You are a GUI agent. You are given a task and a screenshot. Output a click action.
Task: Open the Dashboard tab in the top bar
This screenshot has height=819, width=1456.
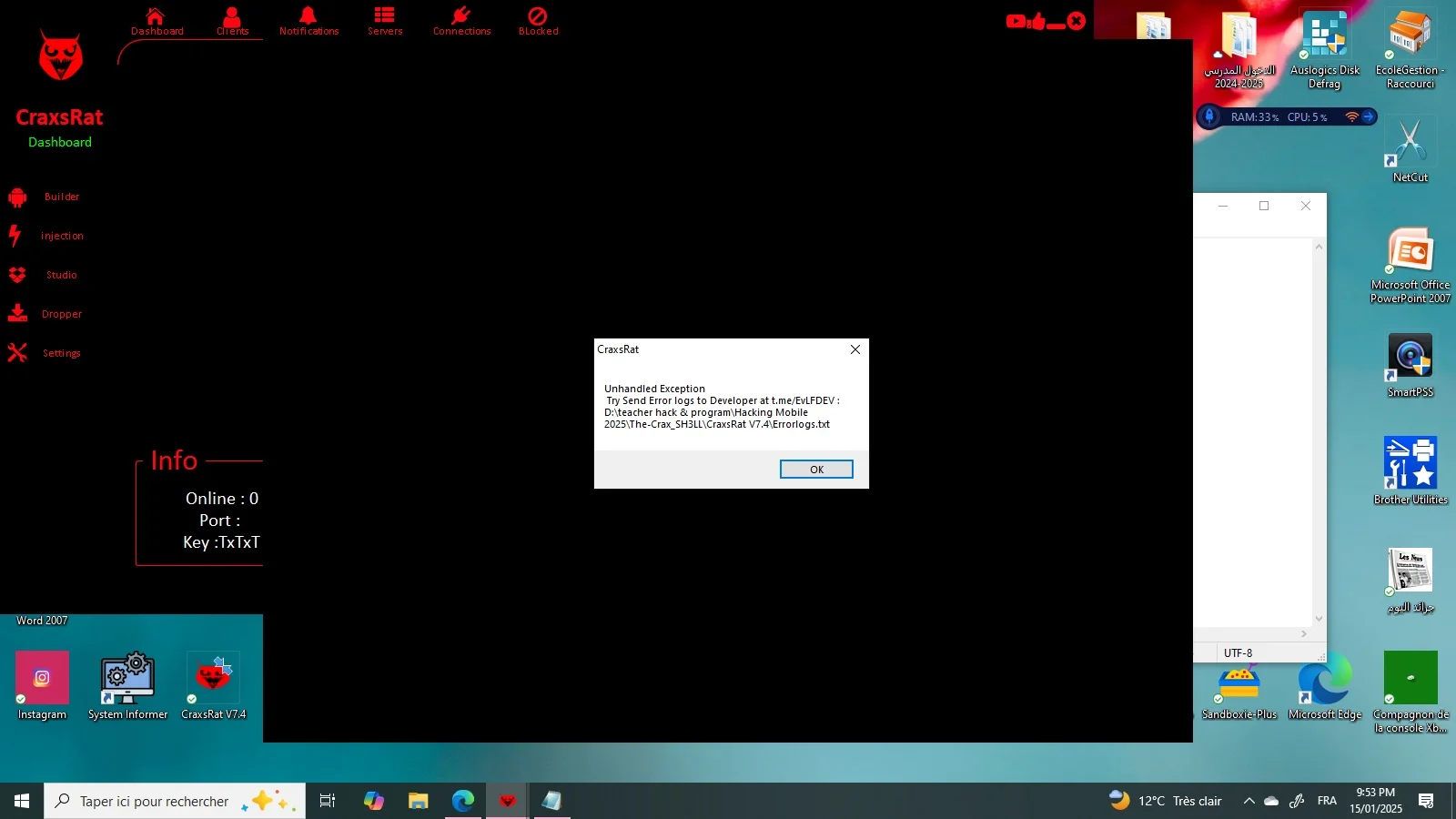click(157, 22)
